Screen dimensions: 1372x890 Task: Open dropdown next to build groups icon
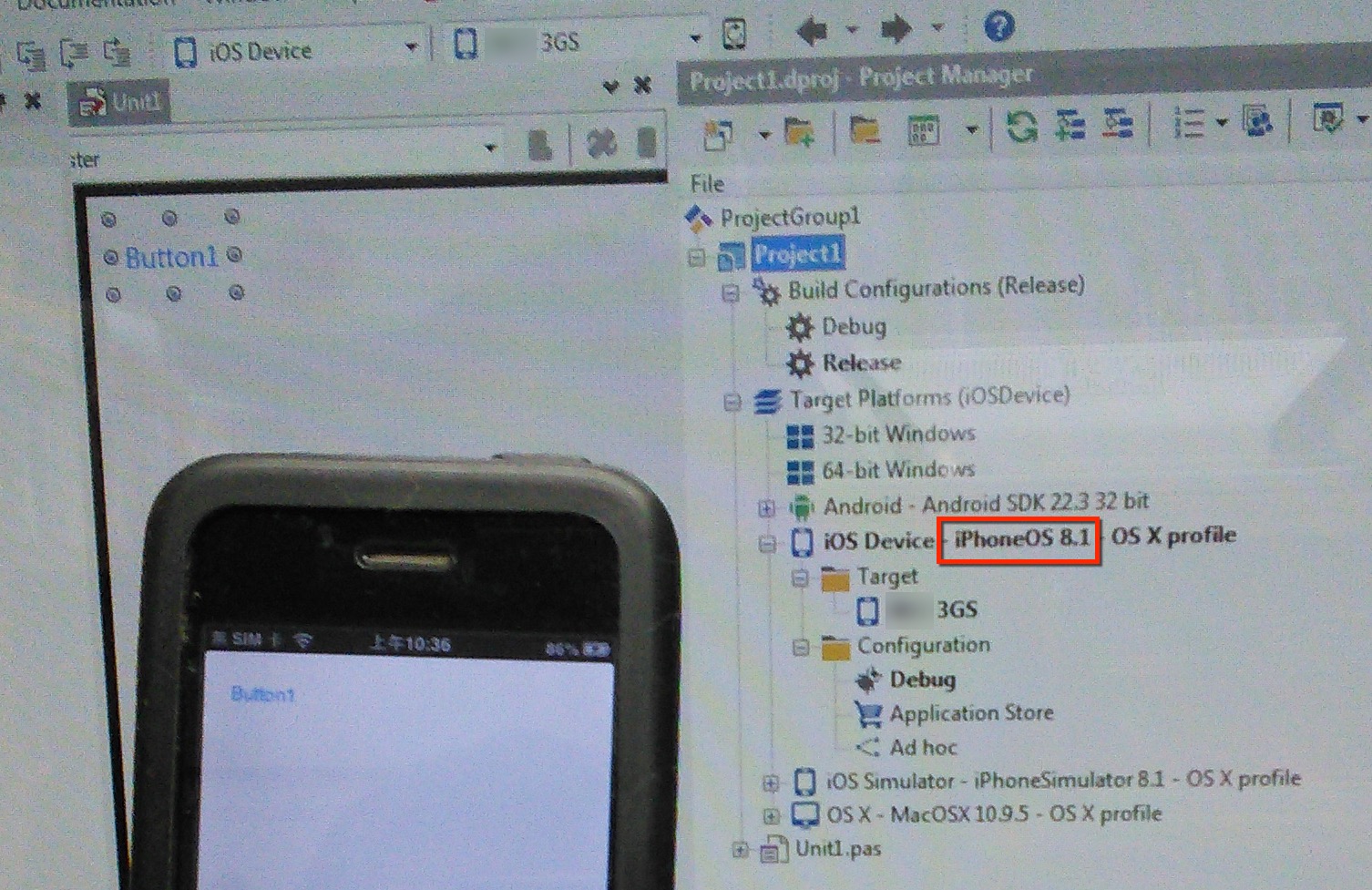(972, 129)
